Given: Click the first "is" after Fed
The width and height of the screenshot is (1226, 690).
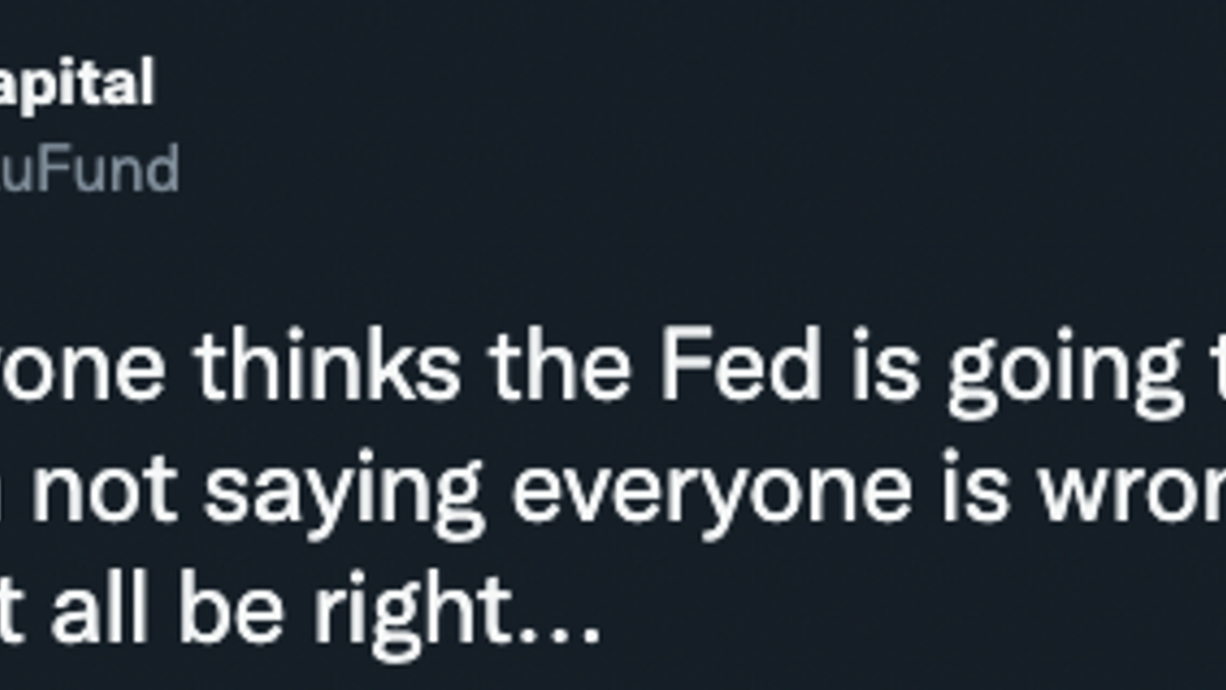Looking at the screenshot, I should pos(885,367).
